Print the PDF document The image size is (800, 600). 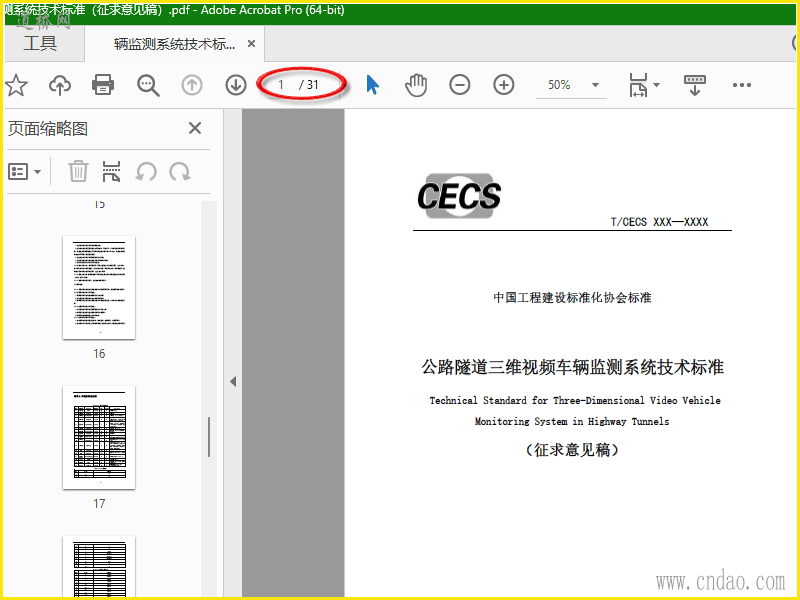tap(103, 85)
